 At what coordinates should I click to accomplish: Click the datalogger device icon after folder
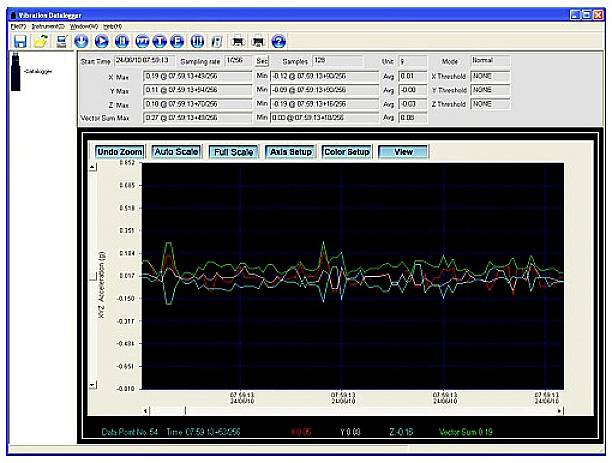pos(61,41)
